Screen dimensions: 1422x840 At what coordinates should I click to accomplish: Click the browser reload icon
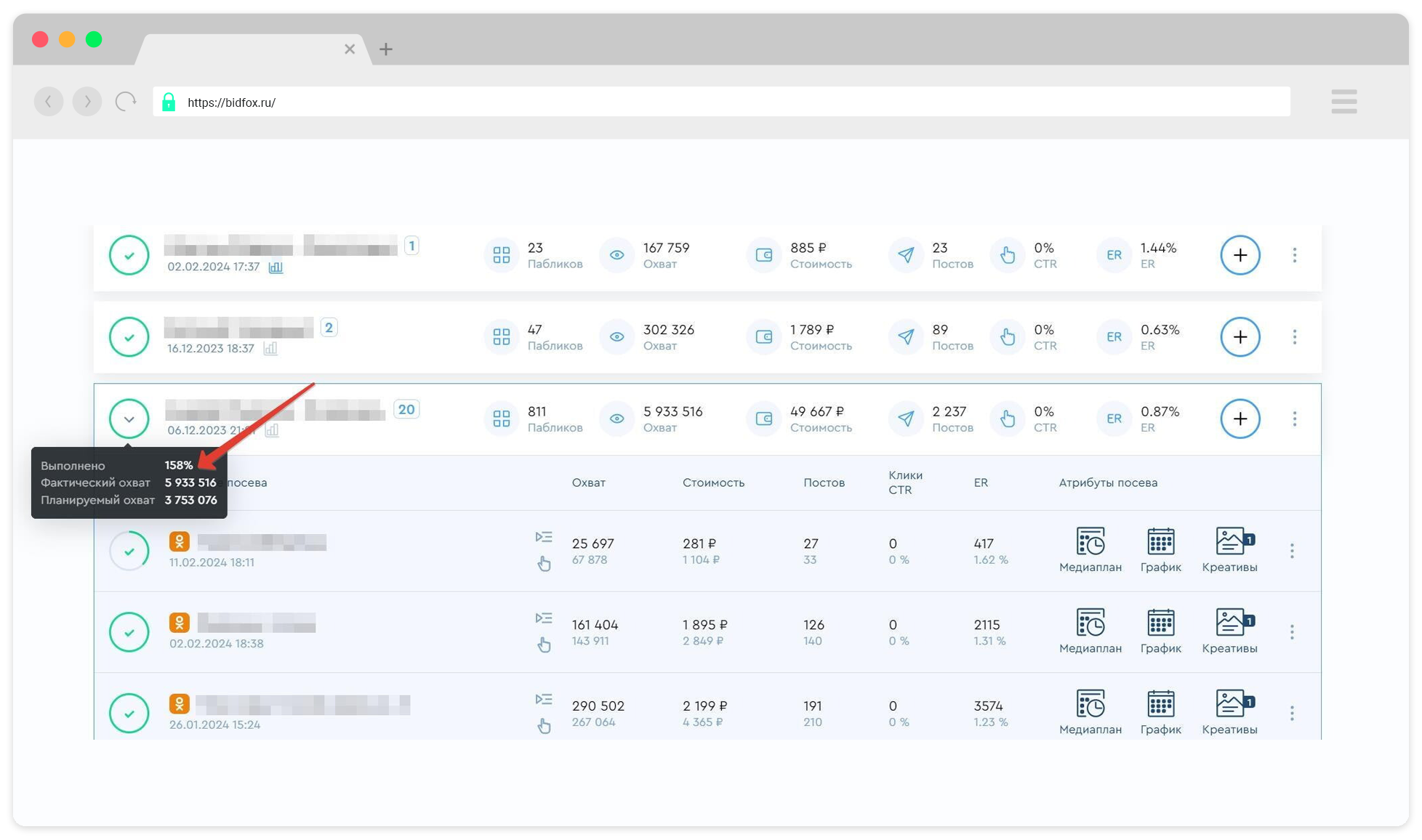pos(126,102)
